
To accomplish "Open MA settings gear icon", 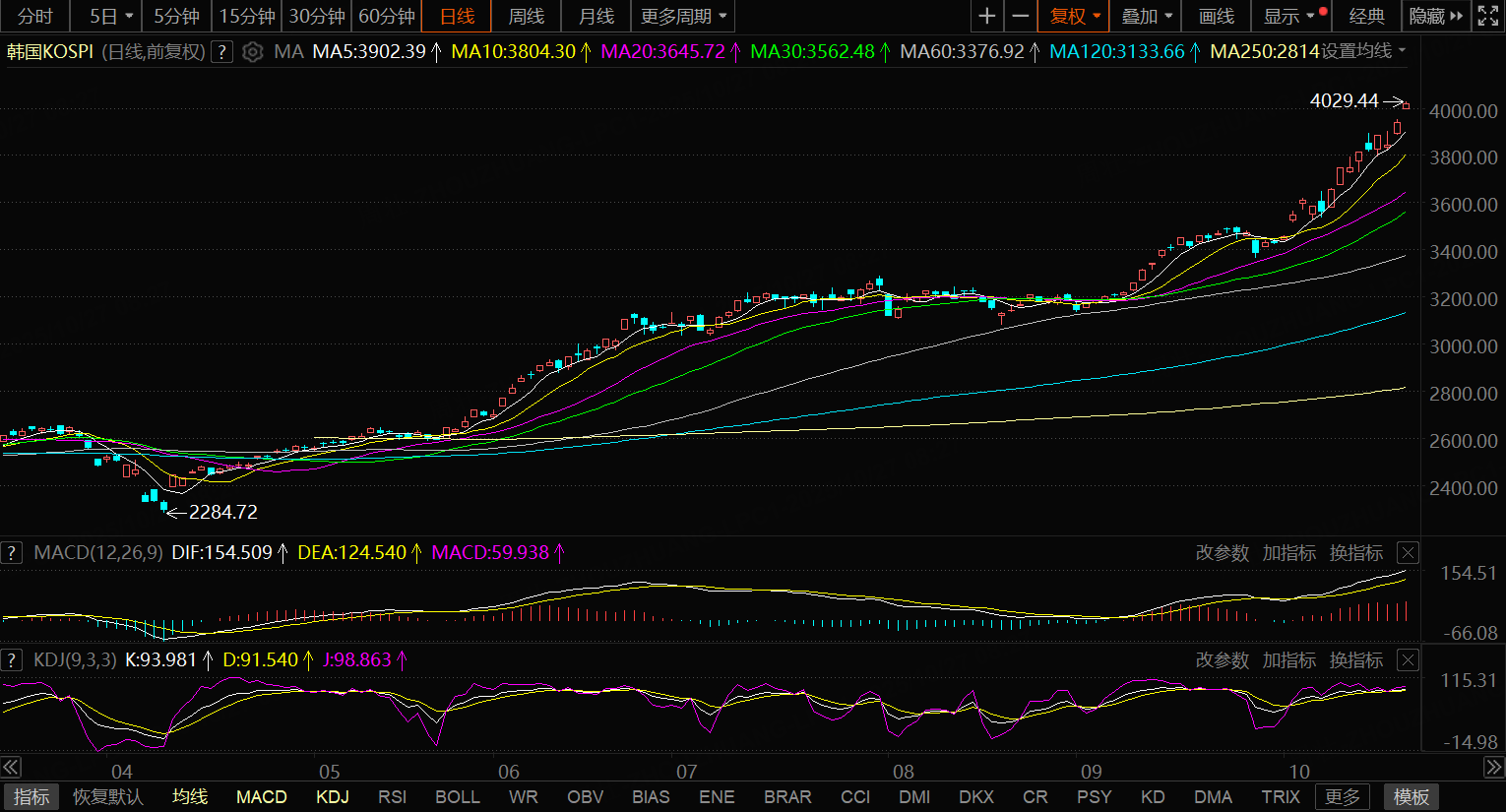I will (253, 52).
